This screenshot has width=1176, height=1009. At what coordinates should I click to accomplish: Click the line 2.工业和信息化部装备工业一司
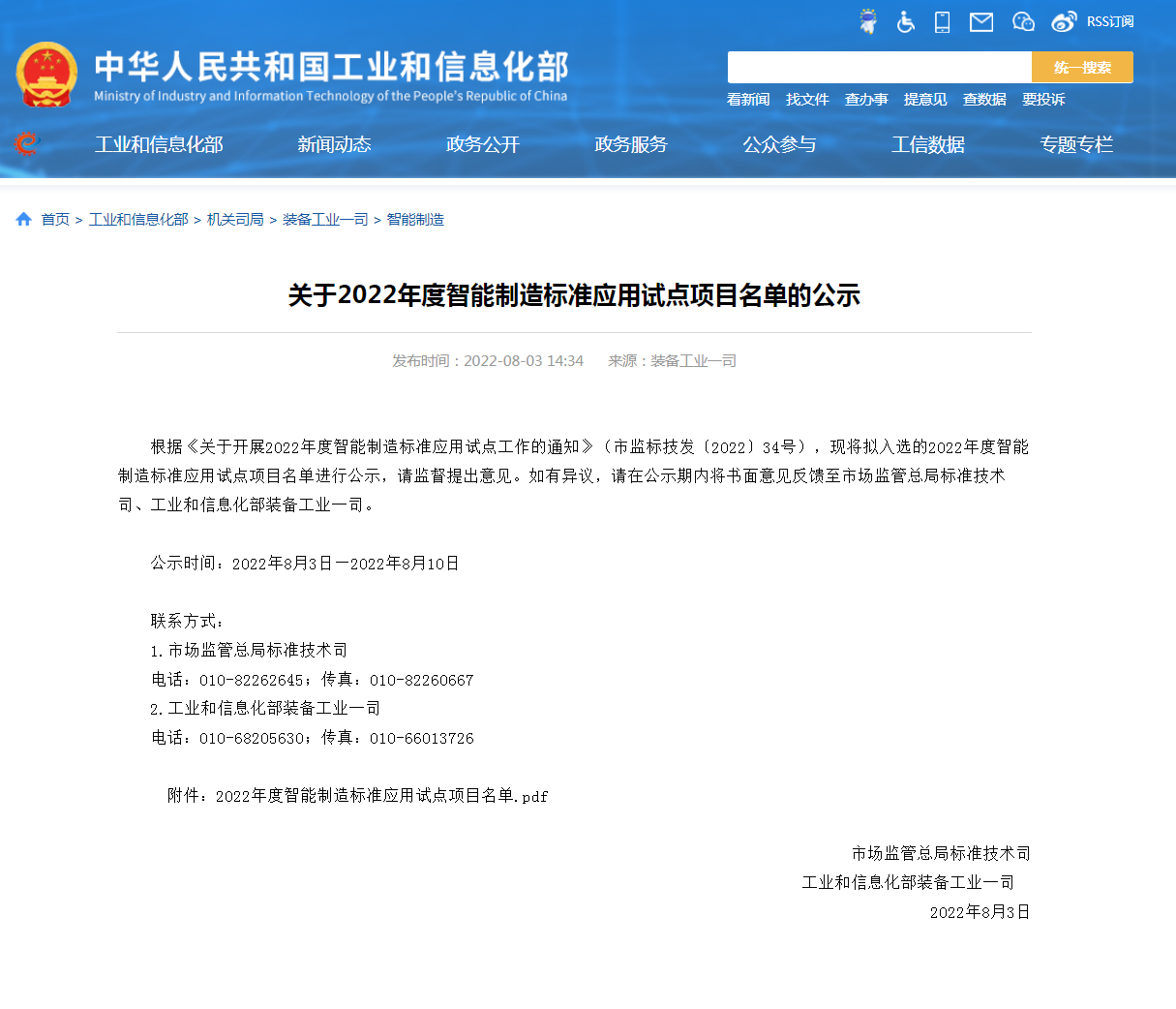(265, 709)
